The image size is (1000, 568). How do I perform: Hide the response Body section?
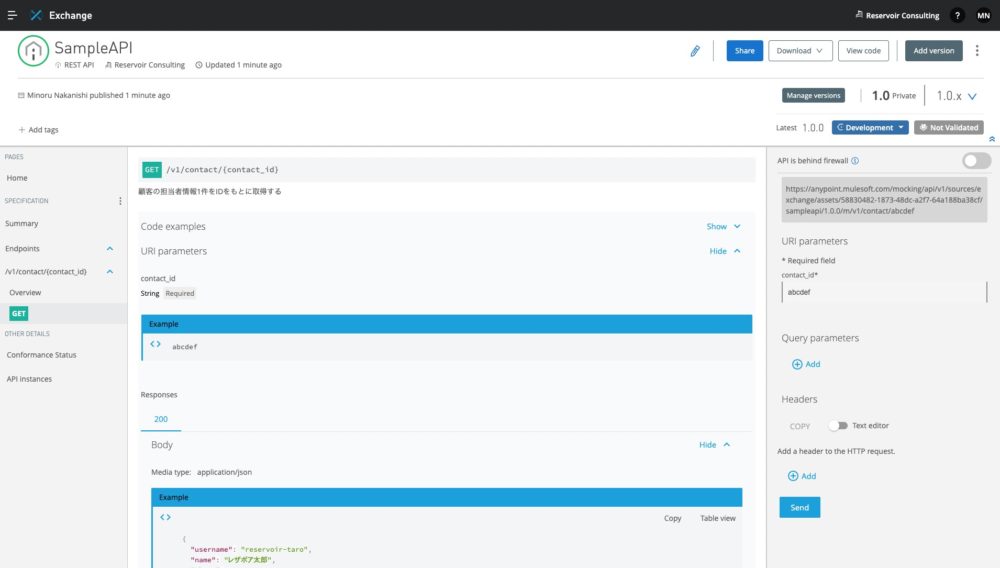(714, 444)
